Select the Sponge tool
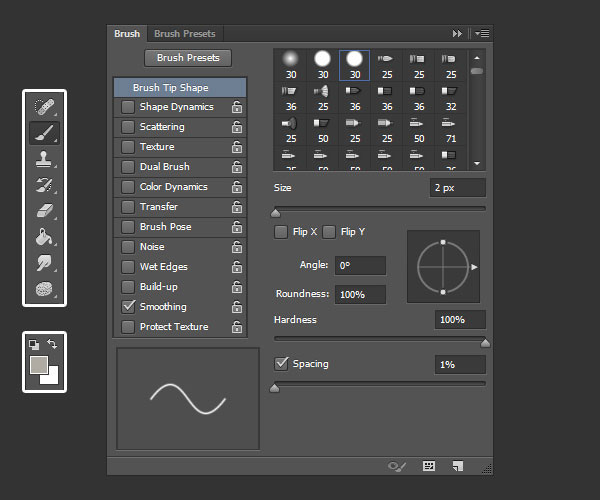The width and height of the screenshot is (600, 500). [x=44, y=289]
